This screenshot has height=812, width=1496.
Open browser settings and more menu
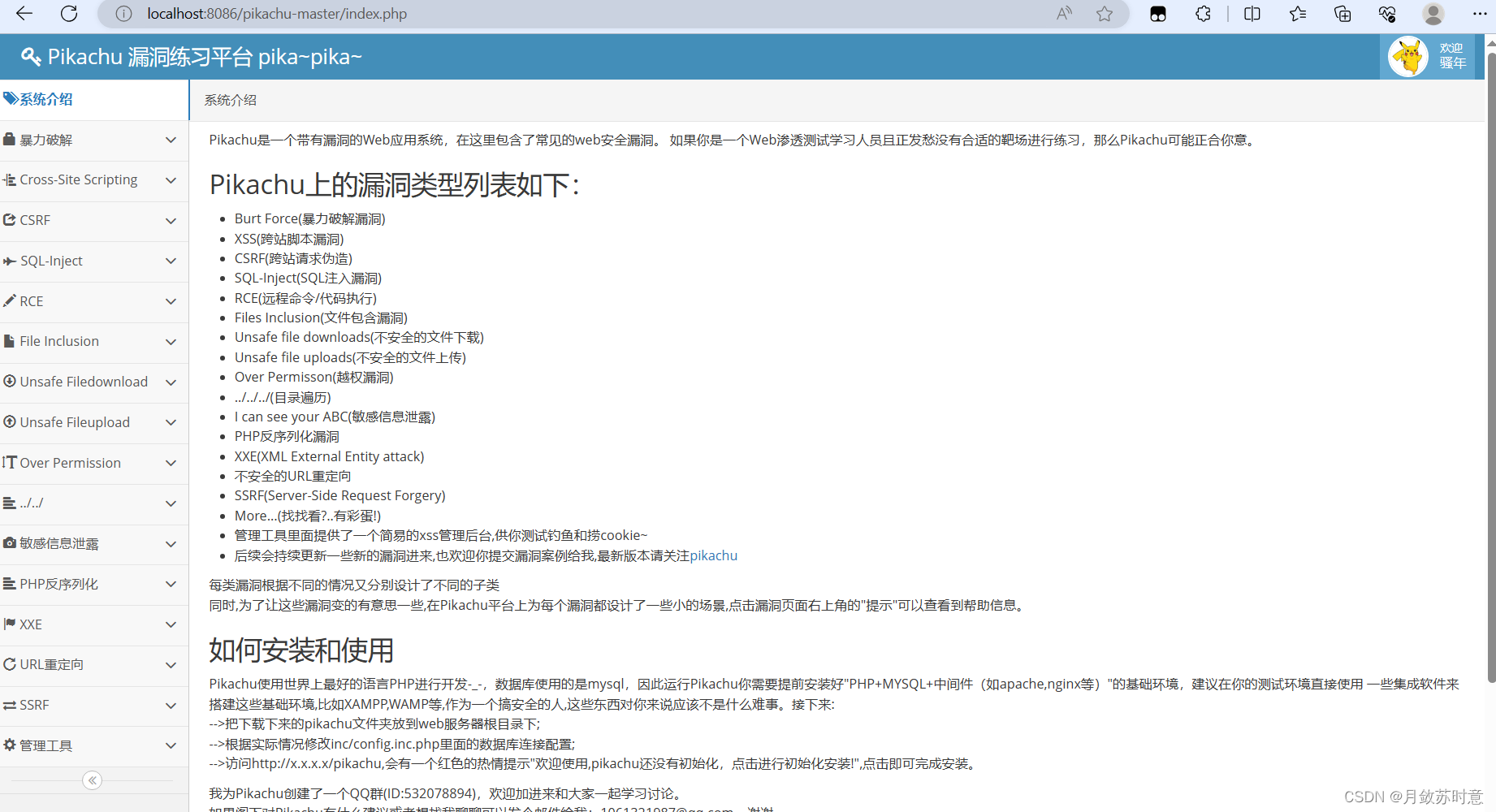pos(1480,14)
